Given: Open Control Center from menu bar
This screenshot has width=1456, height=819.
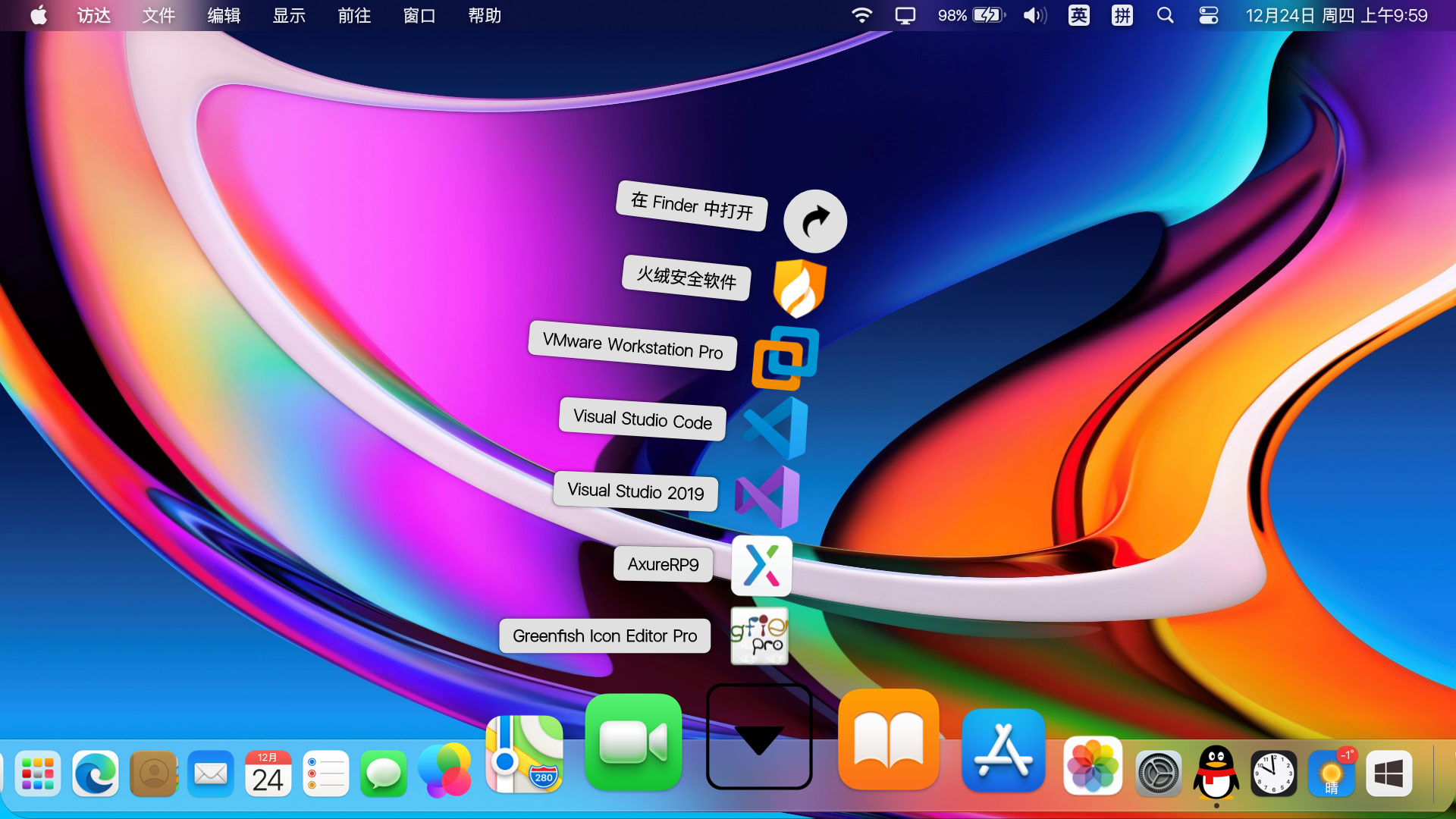Looking at the screenshot, I should 1209,15.
